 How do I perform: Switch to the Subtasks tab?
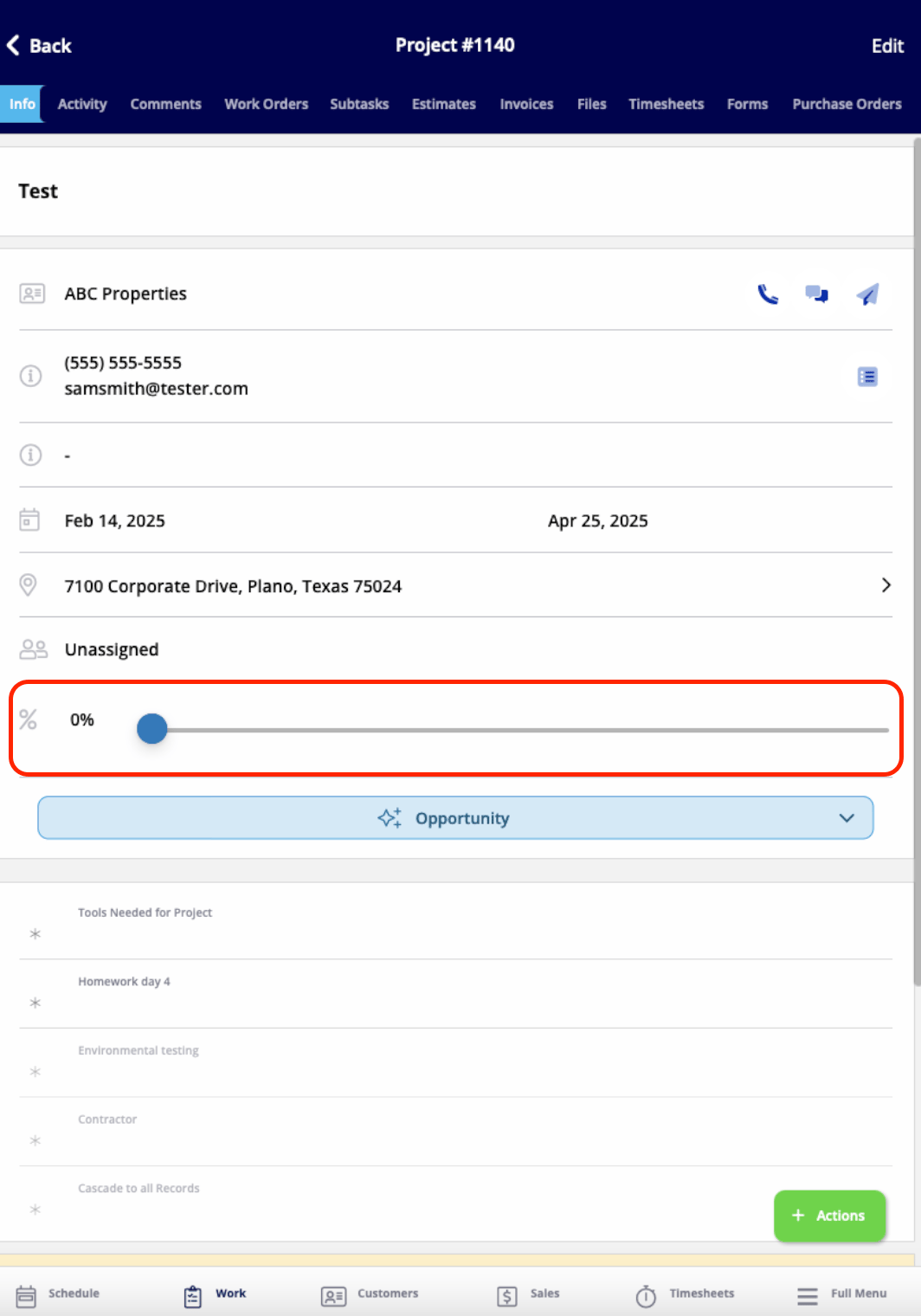point(359,104)
